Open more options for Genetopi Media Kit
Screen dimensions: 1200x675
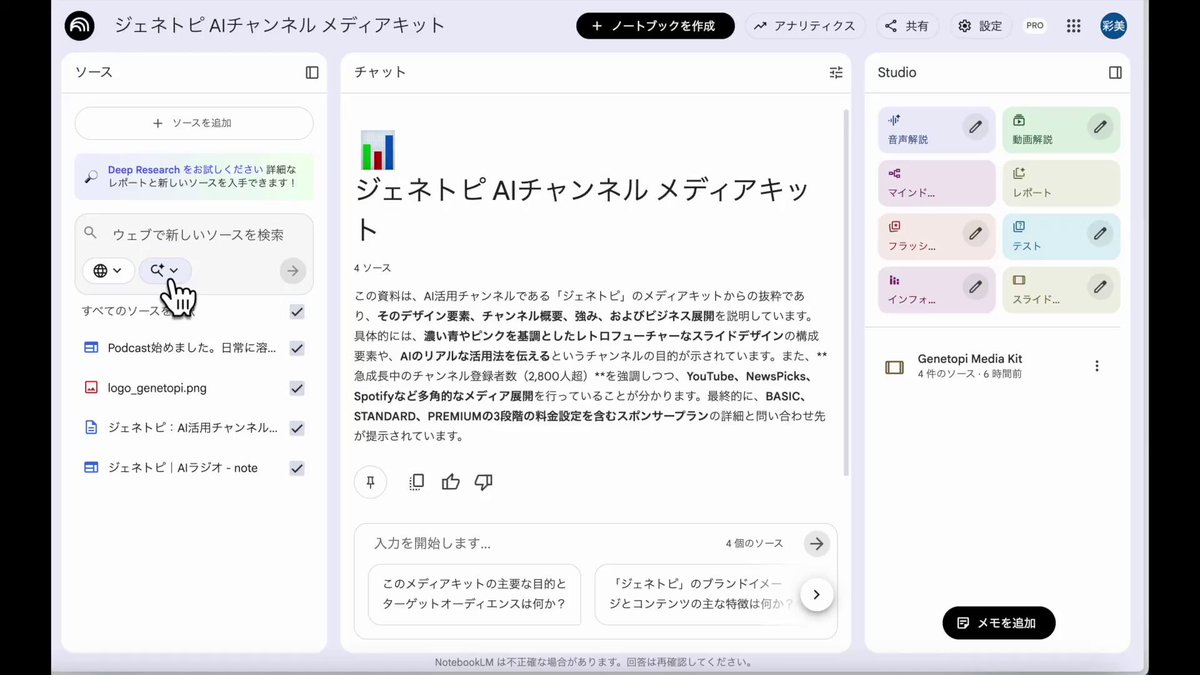tap(1097, 366)
